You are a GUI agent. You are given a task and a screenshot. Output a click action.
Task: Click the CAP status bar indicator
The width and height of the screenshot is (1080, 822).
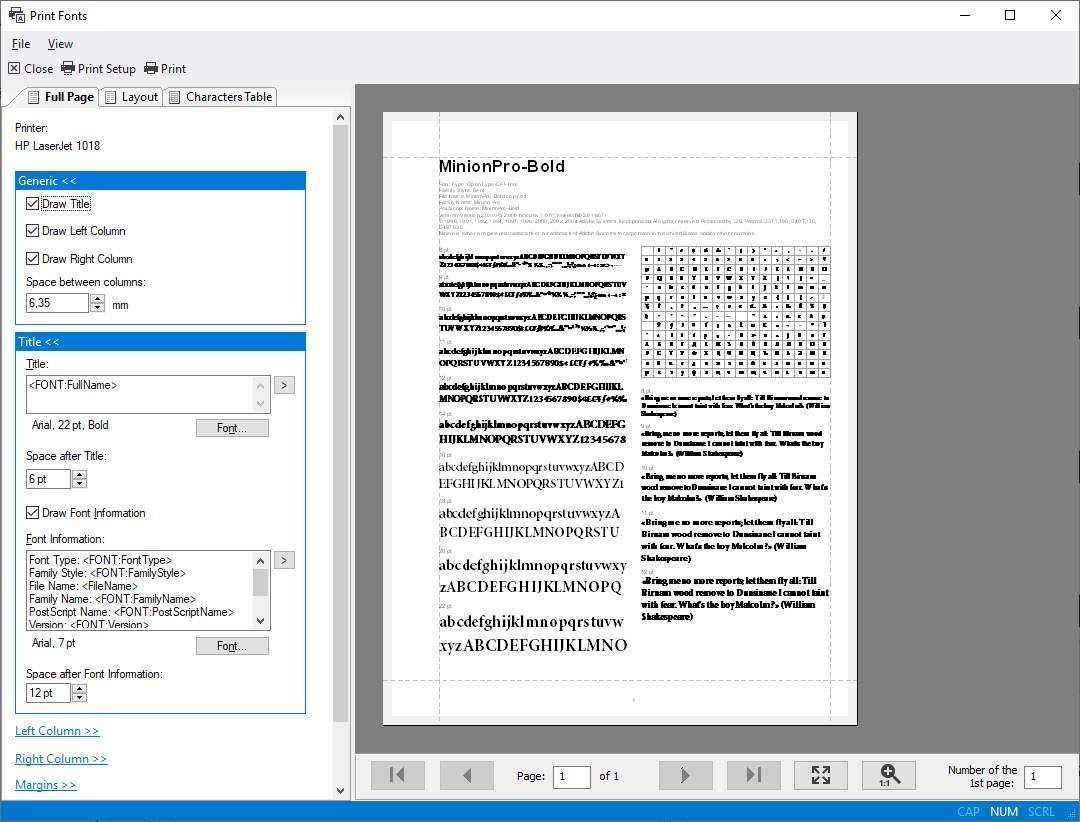pos(968,812)
